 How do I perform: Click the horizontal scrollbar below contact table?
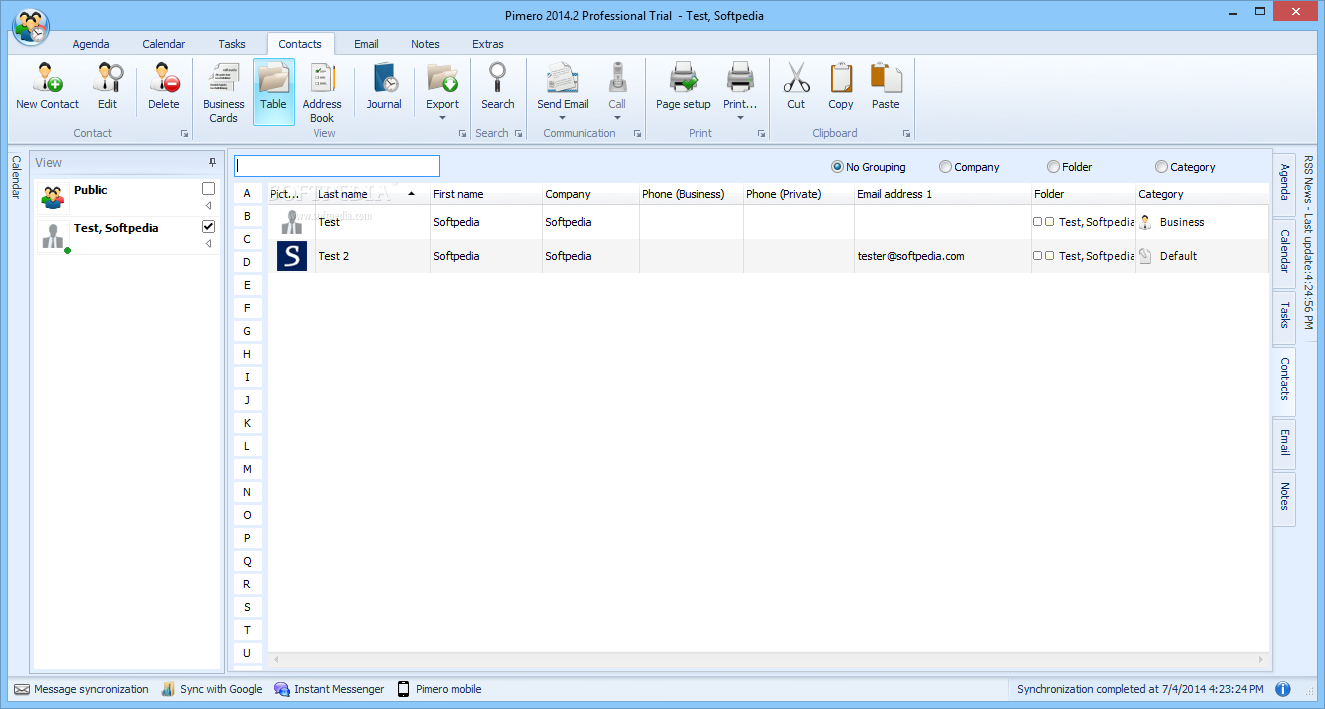(x=768, y=660)
